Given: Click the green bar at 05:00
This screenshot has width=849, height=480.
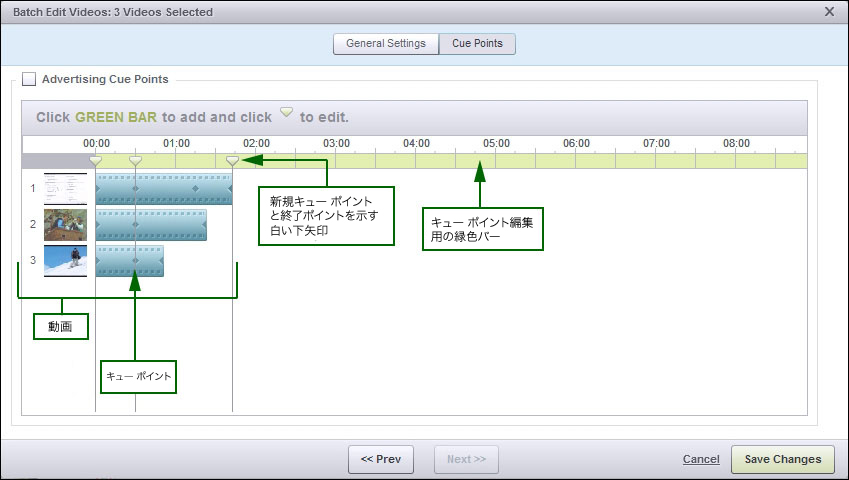Looking at the screenshot, I should [x=496, y=161].
